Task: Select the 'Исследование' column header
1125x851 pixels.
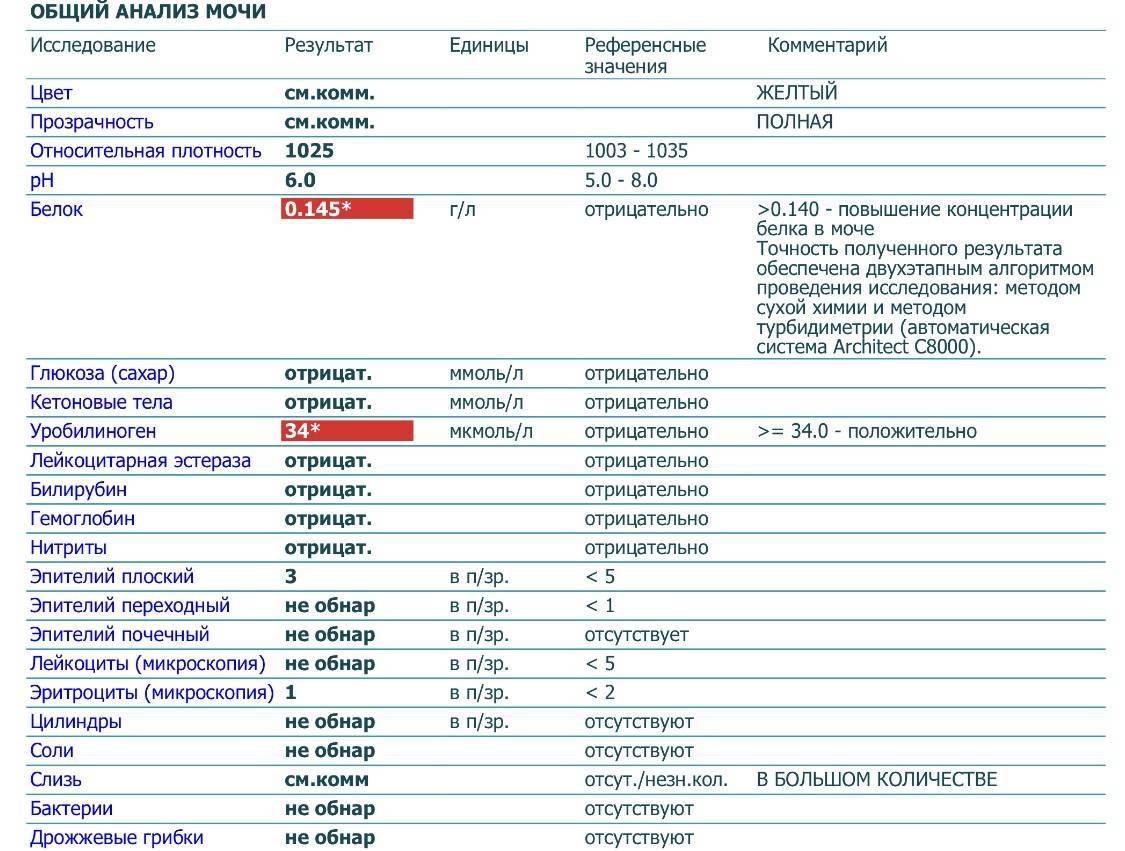Action: [x=93, y=45]
